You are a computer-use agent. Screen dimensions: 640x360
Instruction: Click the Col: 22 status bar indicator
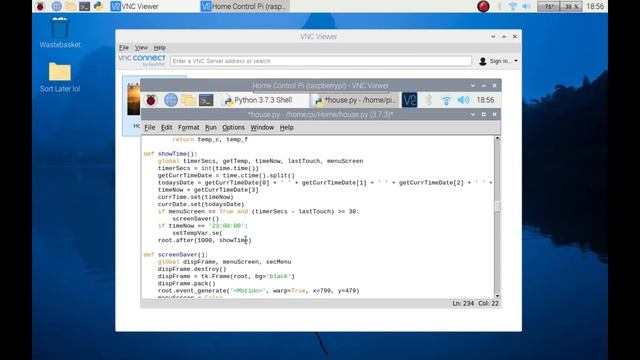488,303
